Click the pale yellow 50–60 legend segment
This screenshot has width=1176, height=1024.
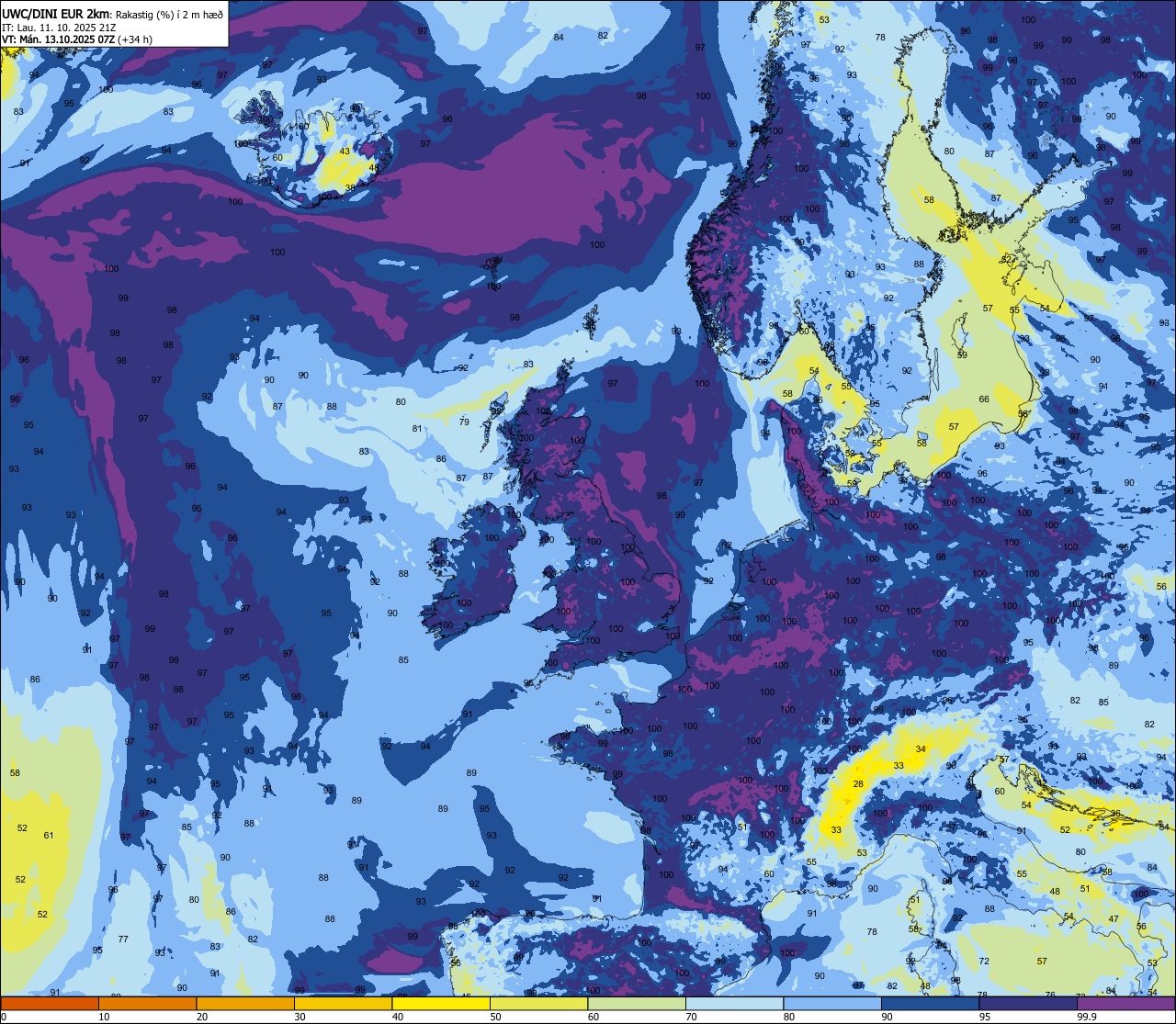[538, 1003]
